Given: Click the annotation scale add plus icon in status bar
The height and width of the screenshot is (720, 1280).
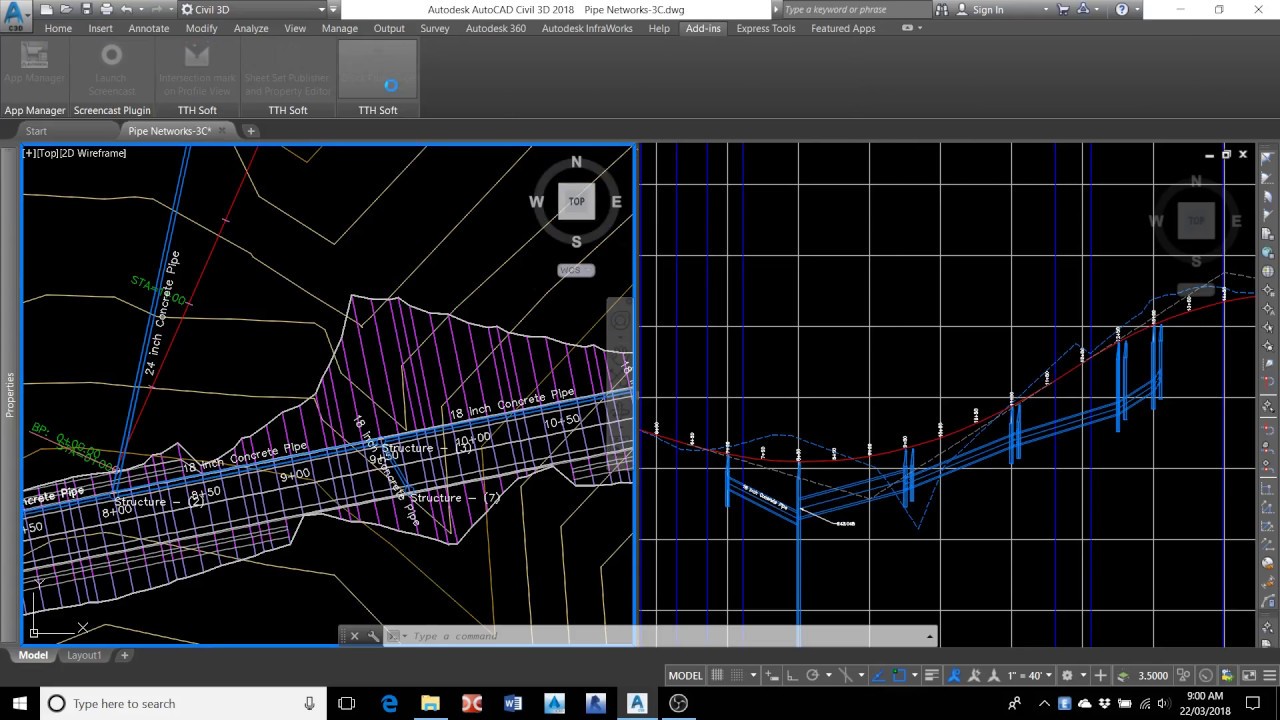Looking at the screenshot, I should pyautogui.click(x=1100, y=675).
